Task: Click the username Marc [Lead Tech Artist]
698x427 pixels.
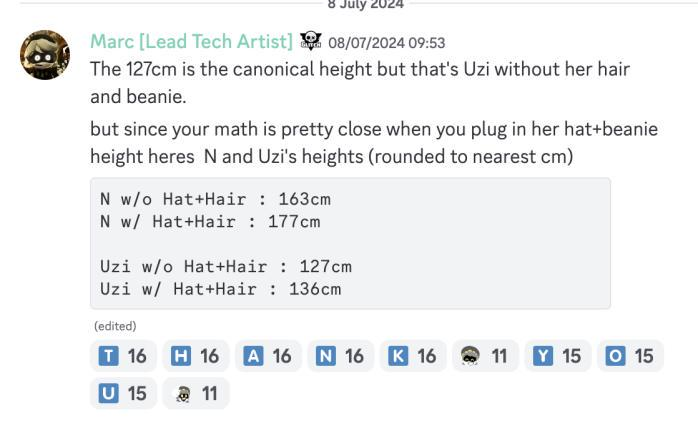Action: point(191,42)
